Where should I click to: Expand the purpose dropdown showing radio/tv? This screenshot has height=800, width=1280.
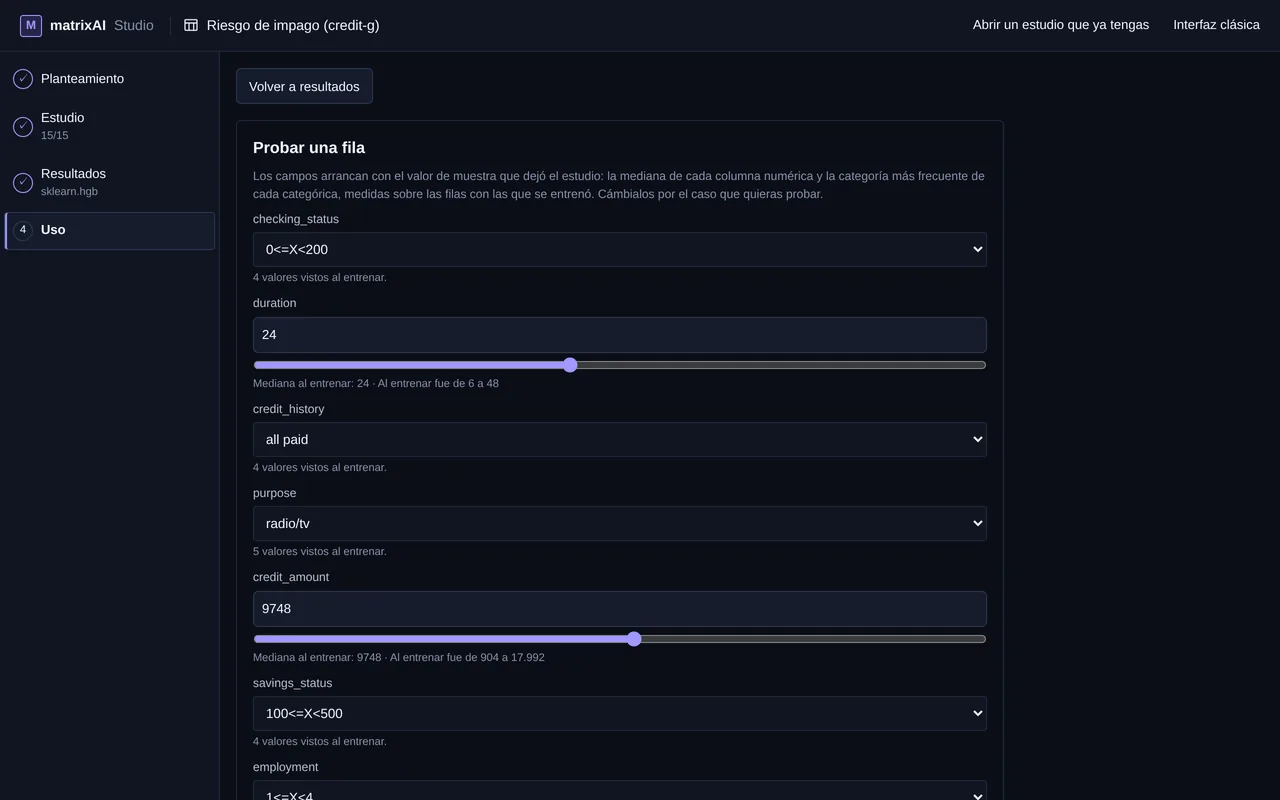click(620, 524)
